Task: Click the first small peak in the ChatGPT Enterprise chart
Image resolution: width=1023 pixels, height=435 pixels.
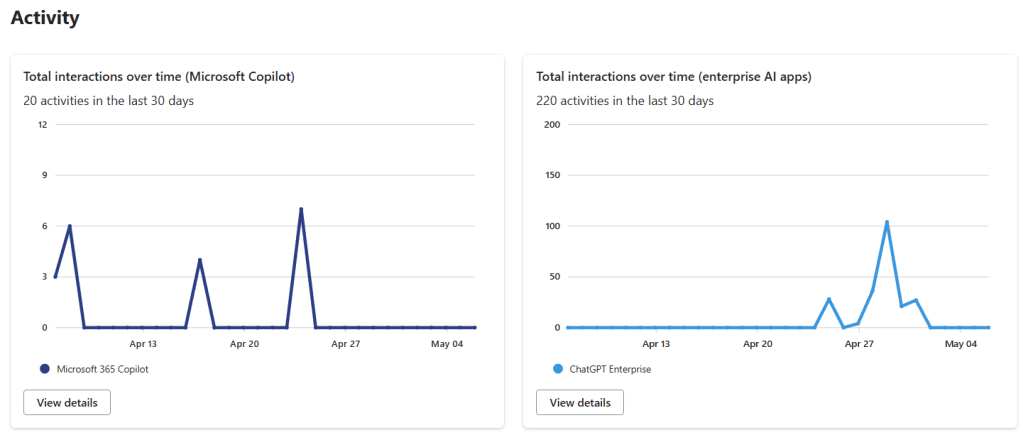Action: point(829,299)
